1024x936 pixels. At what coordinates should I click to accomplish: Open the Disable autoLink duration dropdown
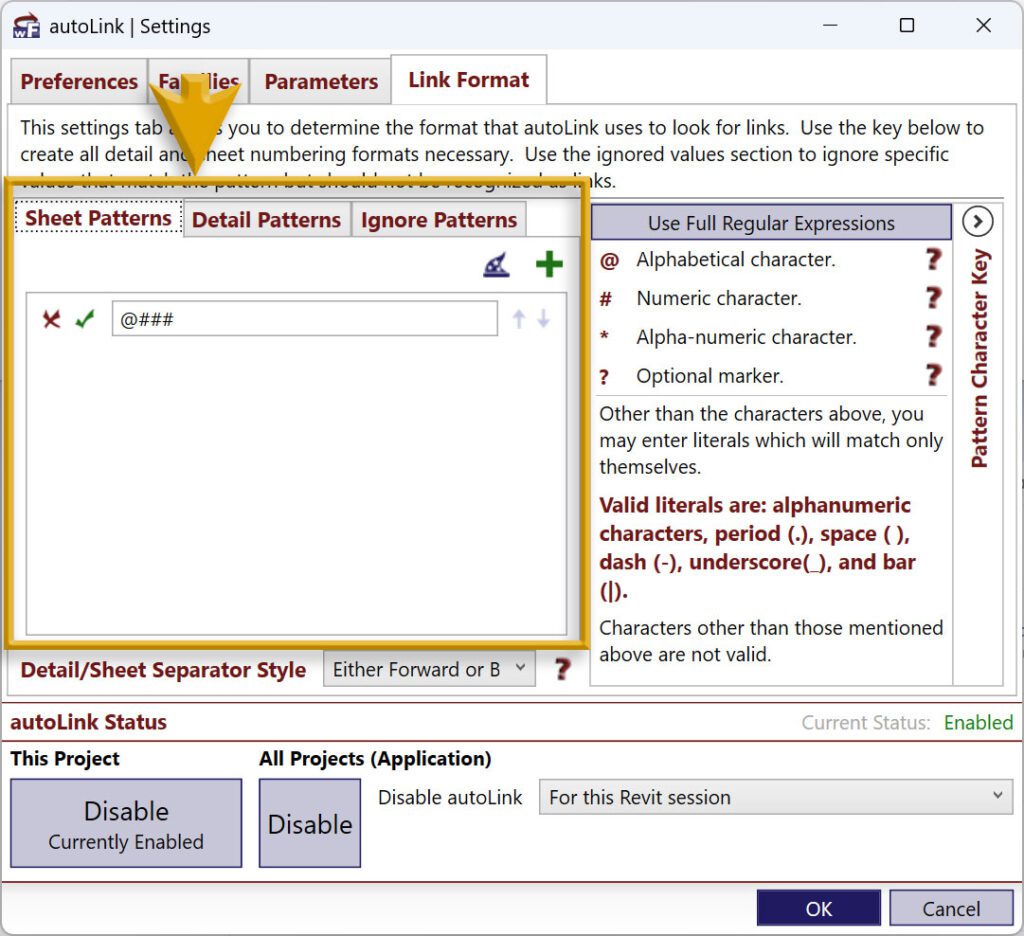click(x=776, y=797)
